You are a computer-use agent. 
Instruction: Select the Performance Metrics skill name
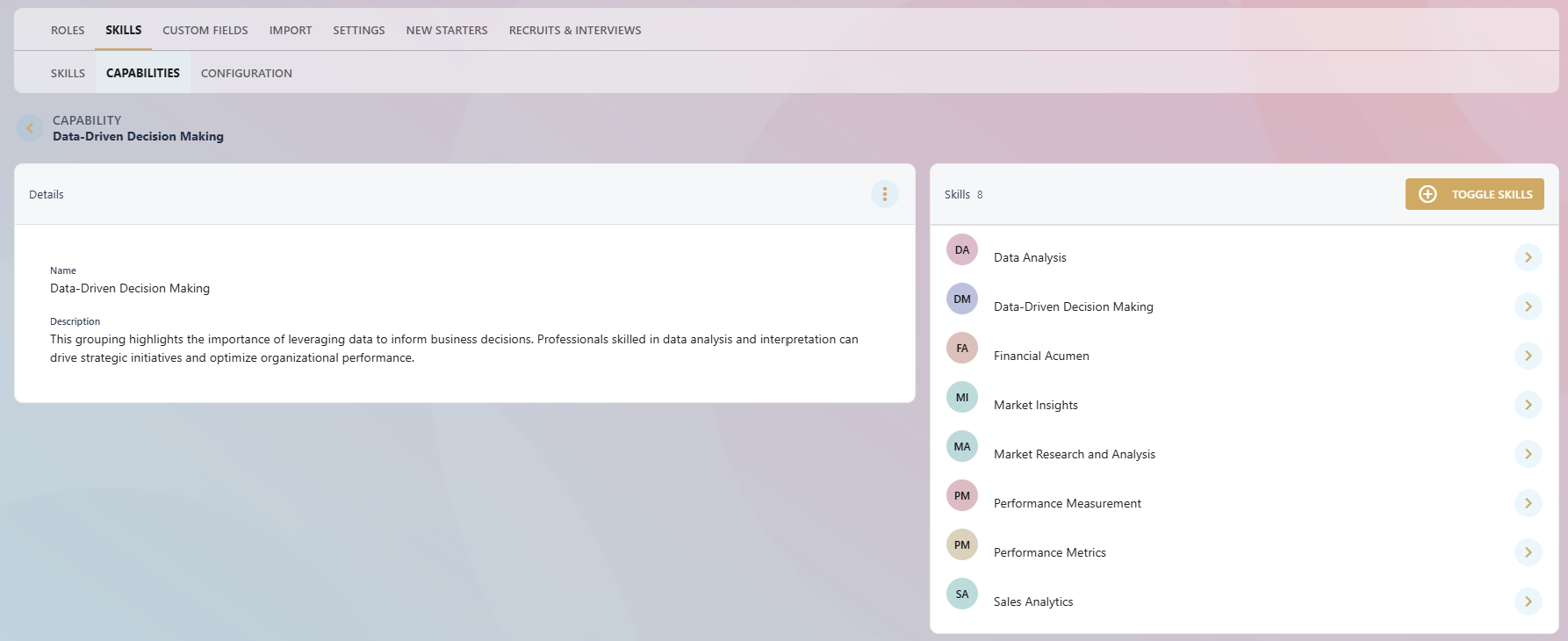(x=1050, y=552)
